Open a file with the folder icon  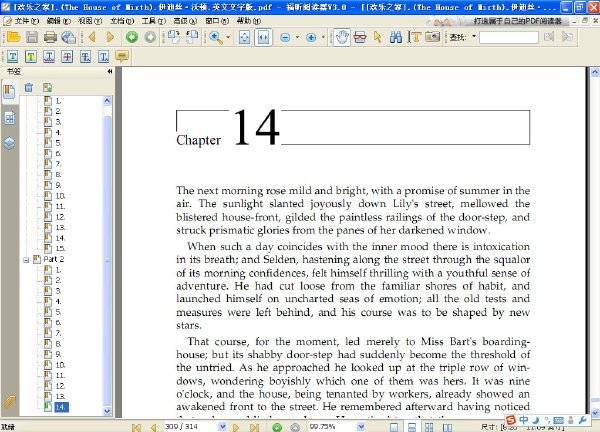[x=13, y=37]
